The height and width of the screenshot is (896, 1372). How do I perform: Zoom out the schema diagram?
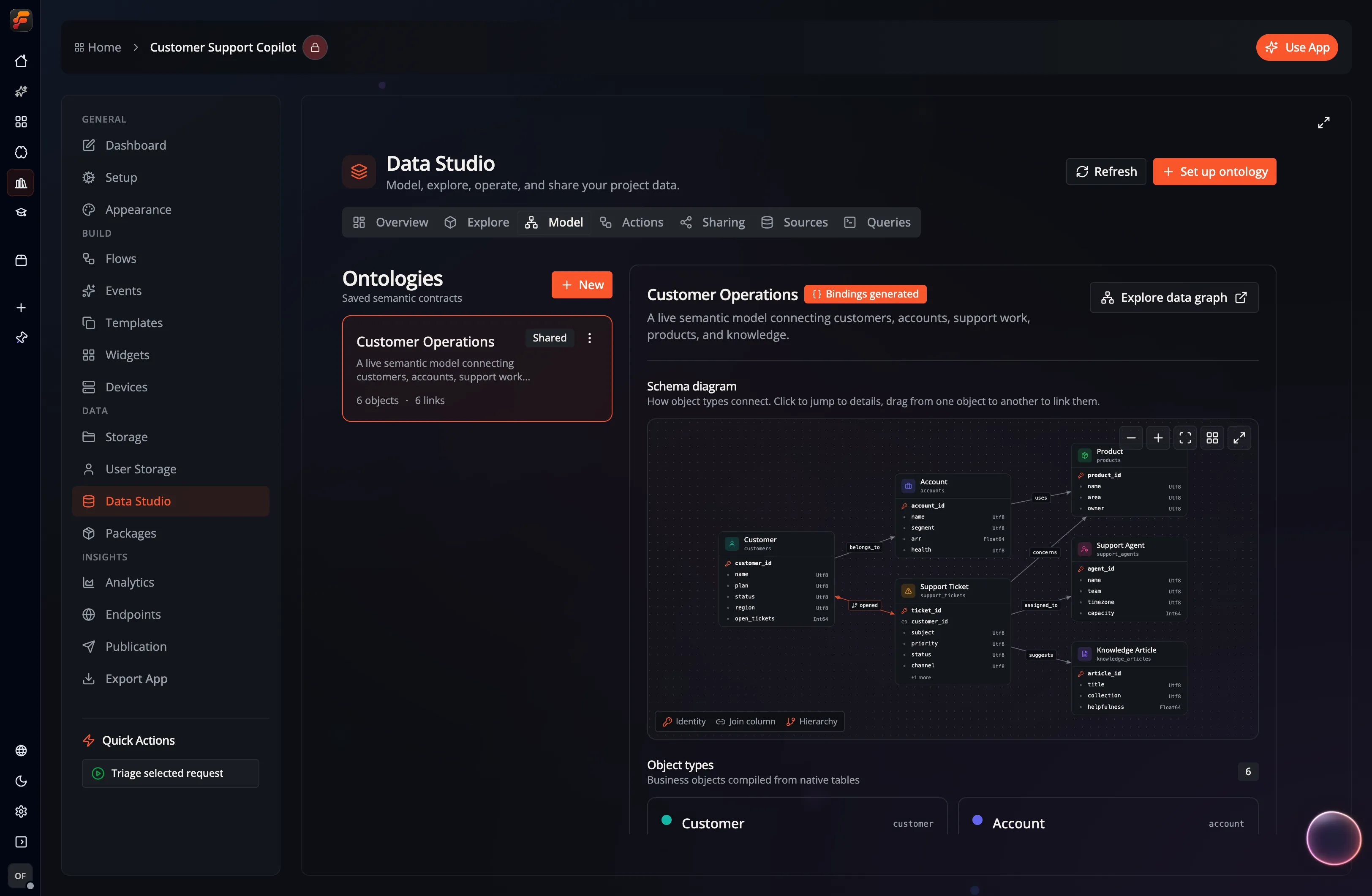[x=1131, y=438]
